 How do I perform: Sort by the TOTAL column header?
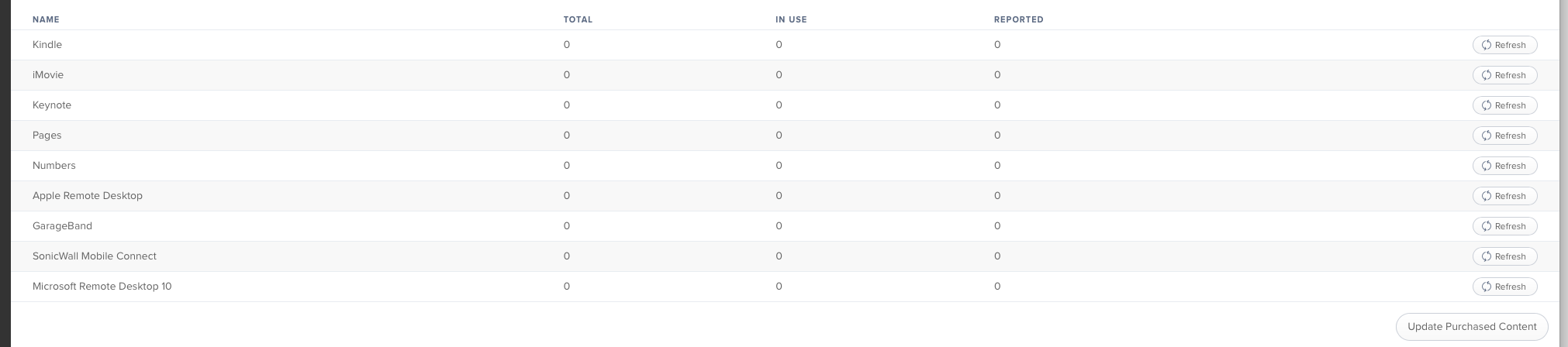coord(578,19)
